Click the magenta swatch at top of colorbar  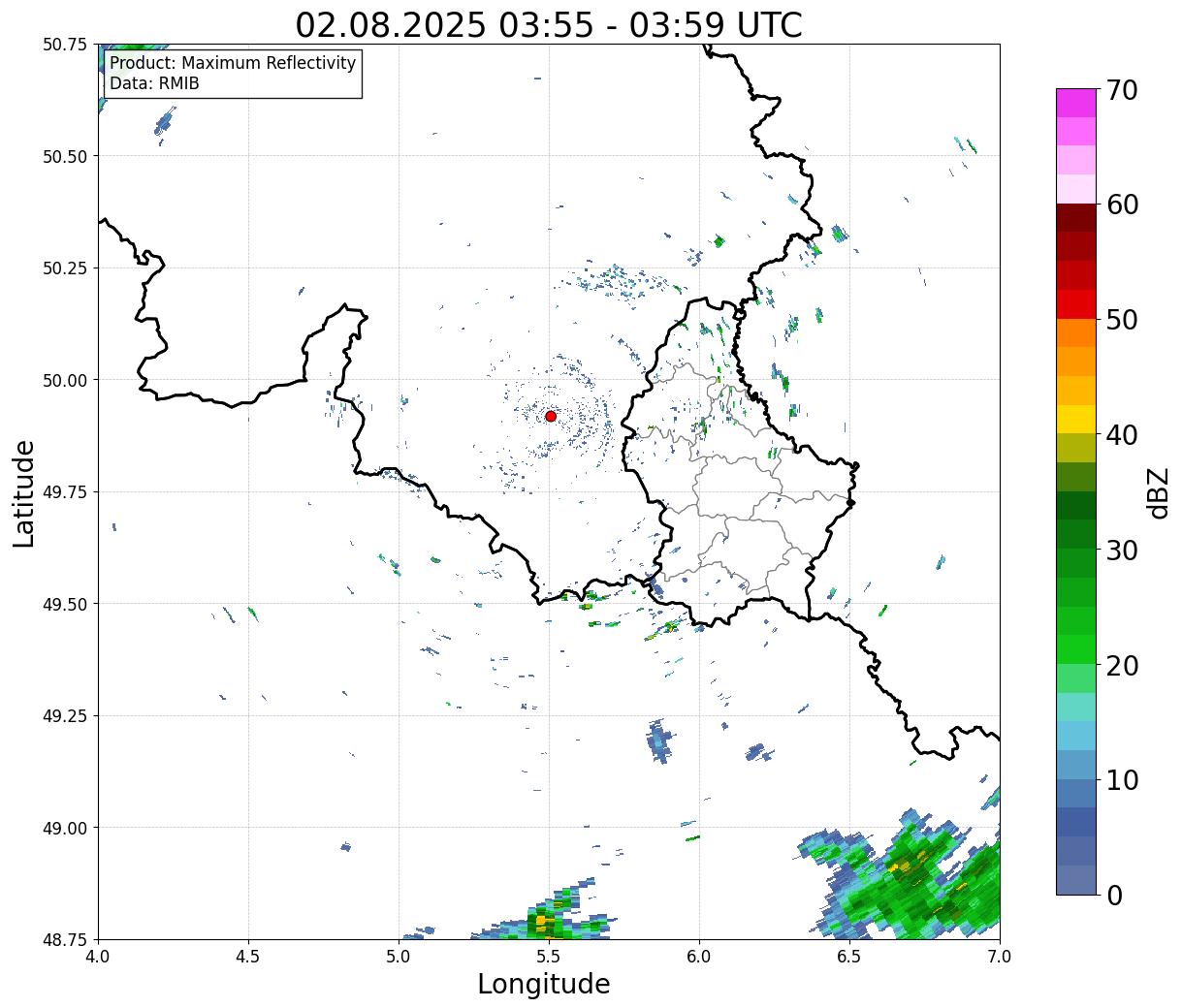(1076, 102)
